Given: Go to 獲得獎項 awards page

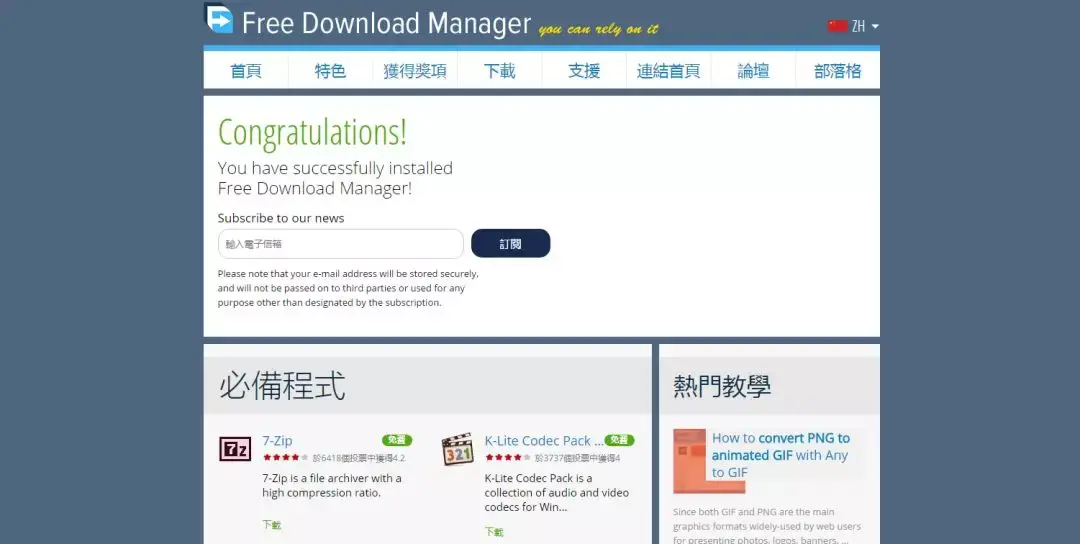Looking at the screenshot, I should 415,71.
